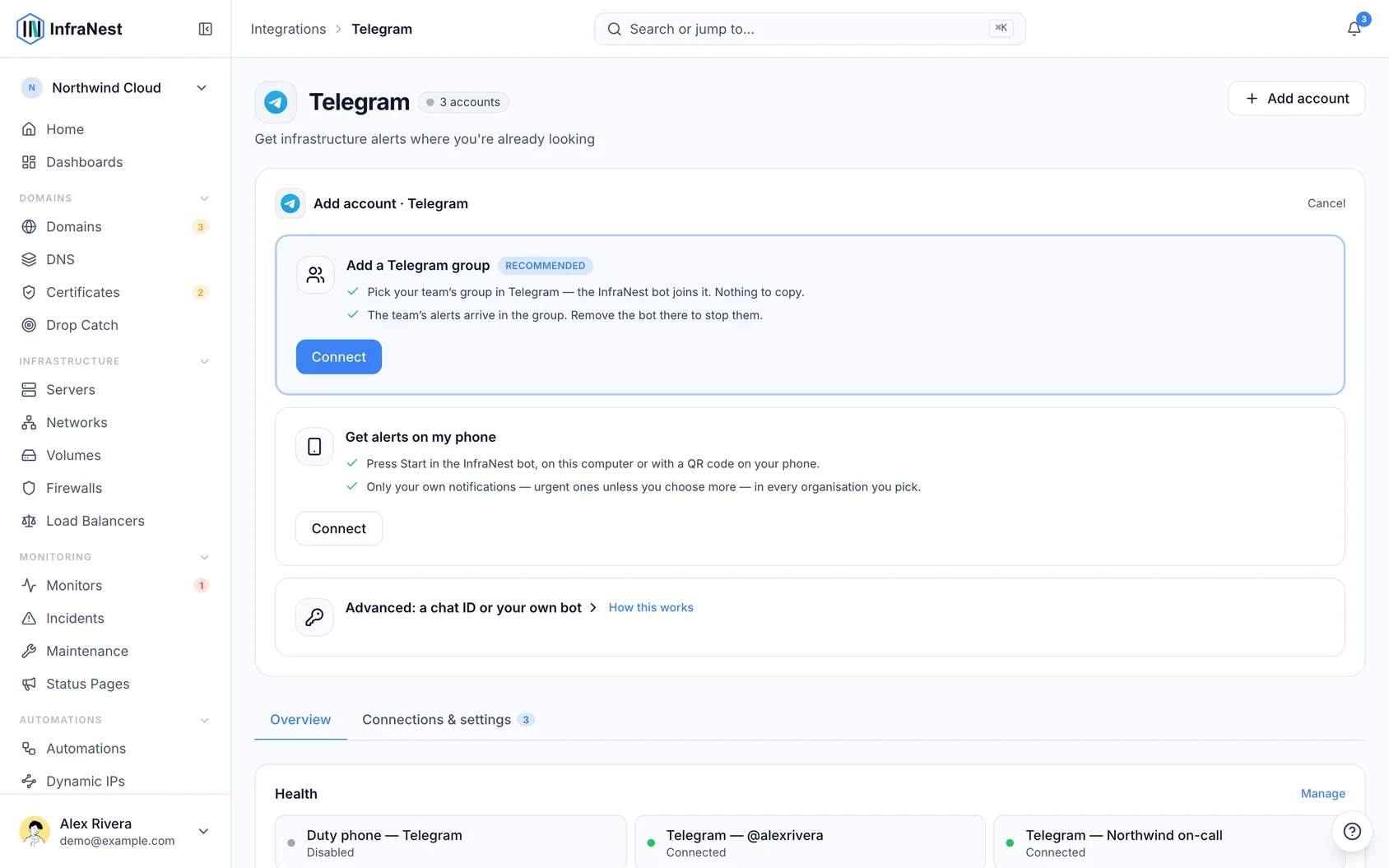Open Firewalls page
The height and width of the screenshot is (868, 1389).
[x=115, y=488]
